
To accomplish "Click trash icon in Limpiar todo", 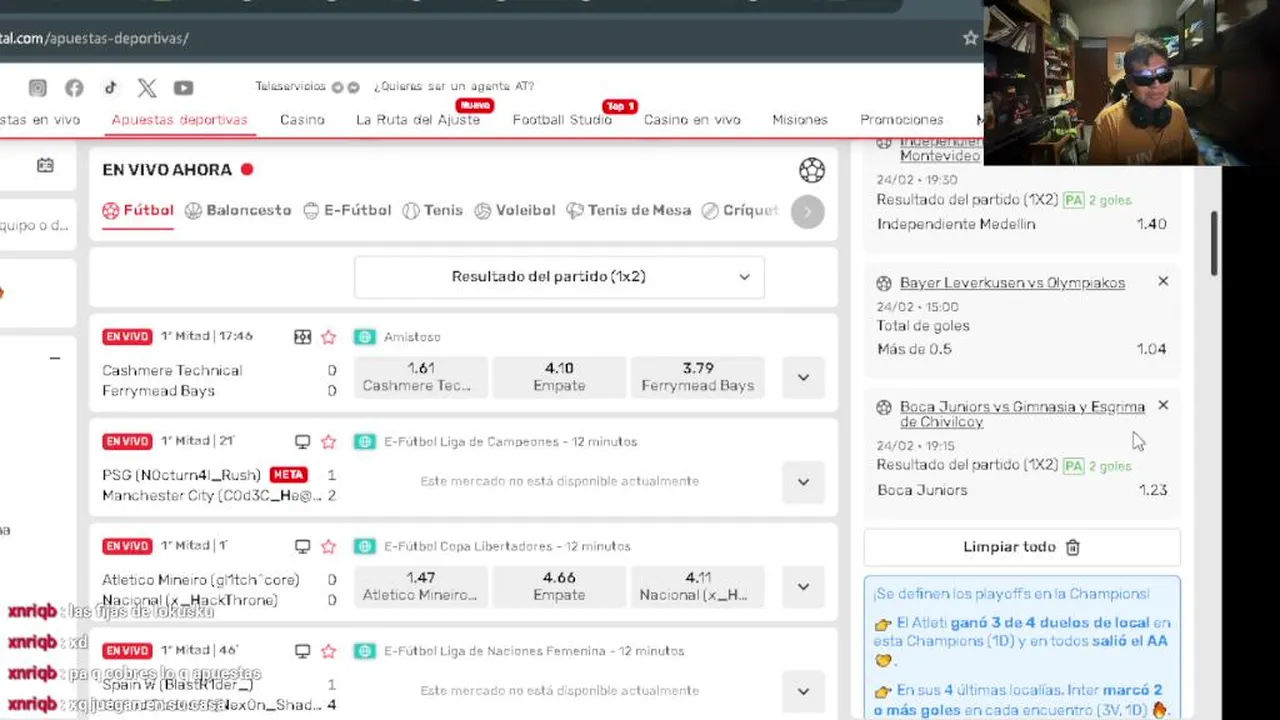I will [x=1073, y=547].
